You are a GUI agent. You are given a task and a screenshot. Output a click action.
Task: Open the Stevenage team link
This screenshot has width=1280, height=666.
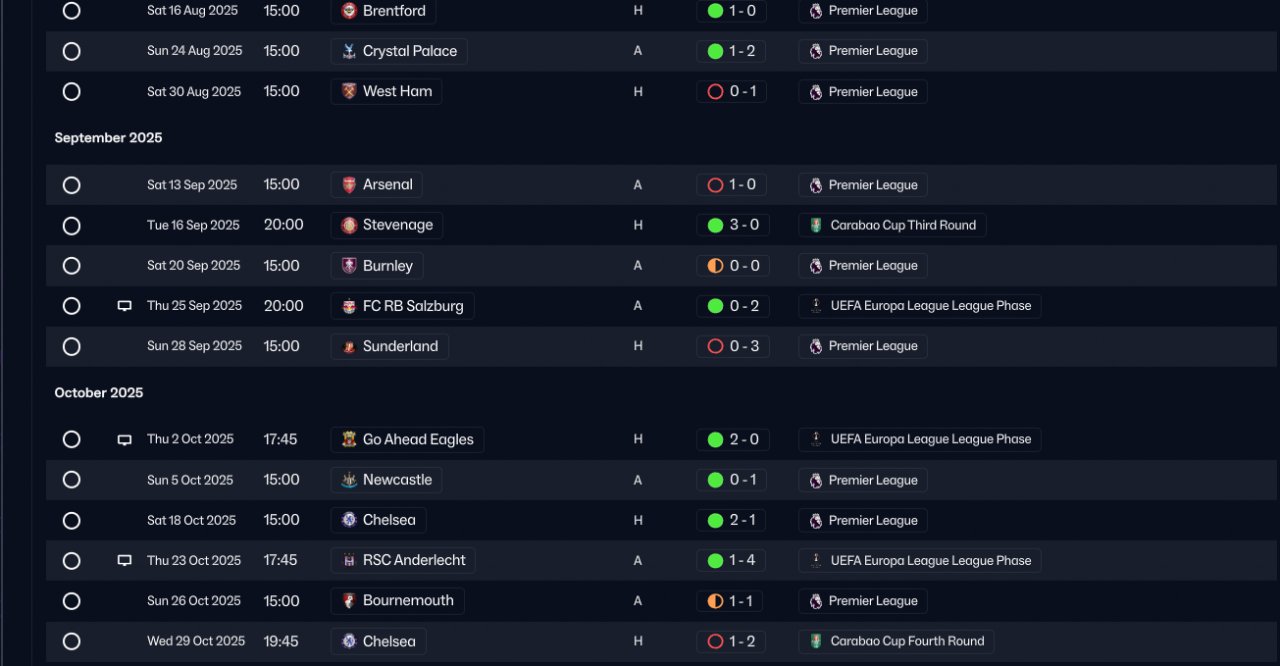pos(387,225)
